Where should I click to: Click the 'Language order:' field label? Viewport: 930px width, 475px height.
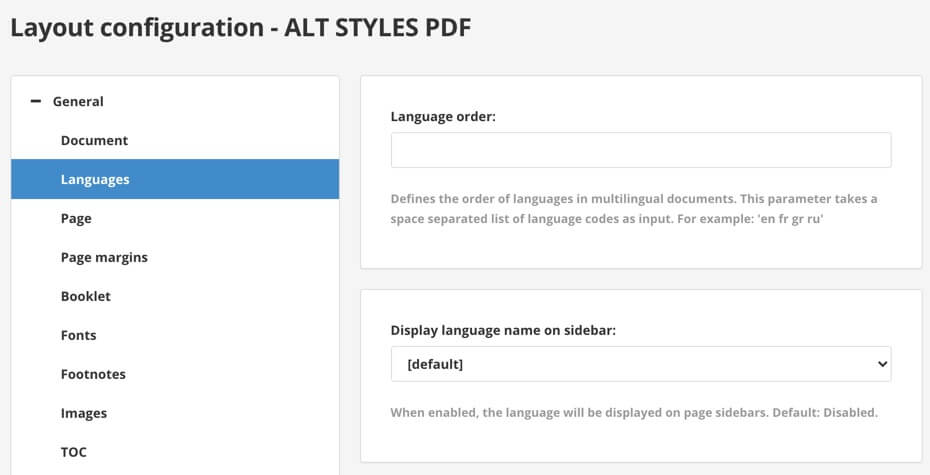pyautogui.click(x=443, y=116)
